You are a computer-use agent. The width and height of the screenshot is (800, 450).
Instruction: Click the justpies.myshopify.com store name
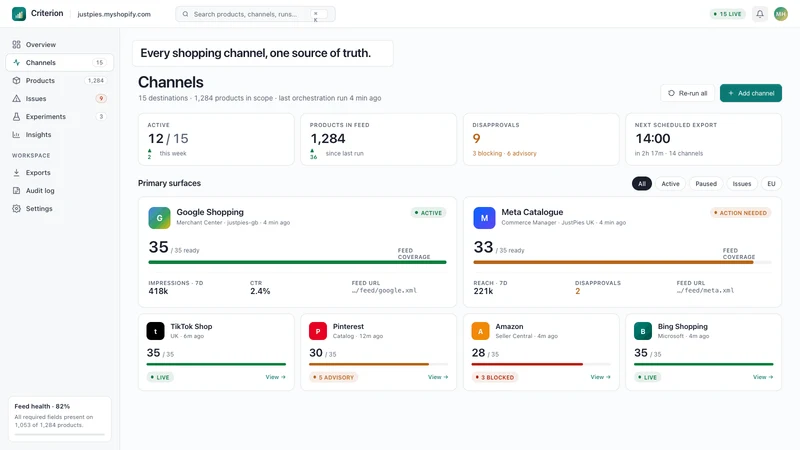114,14
